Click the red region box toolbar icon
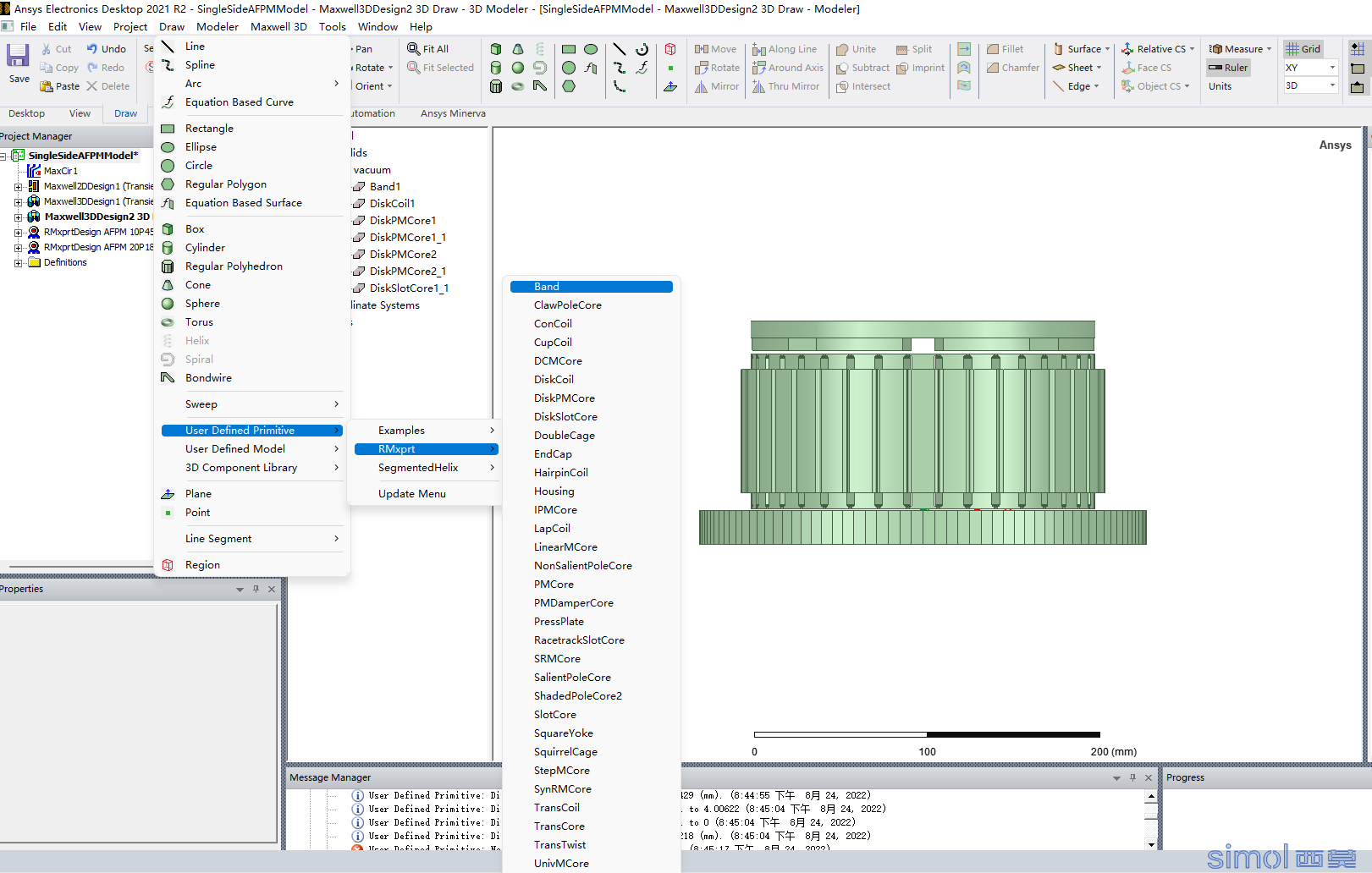This screenshot has height=873, width=1372. 670,49
